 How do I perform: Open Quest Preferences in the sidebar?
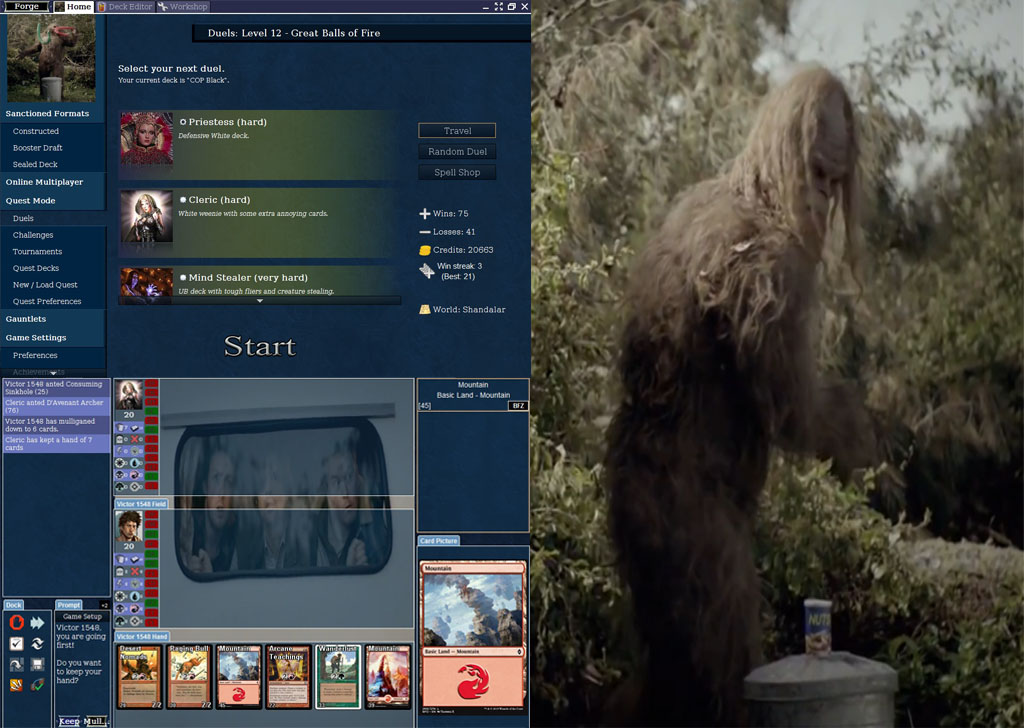47,301
